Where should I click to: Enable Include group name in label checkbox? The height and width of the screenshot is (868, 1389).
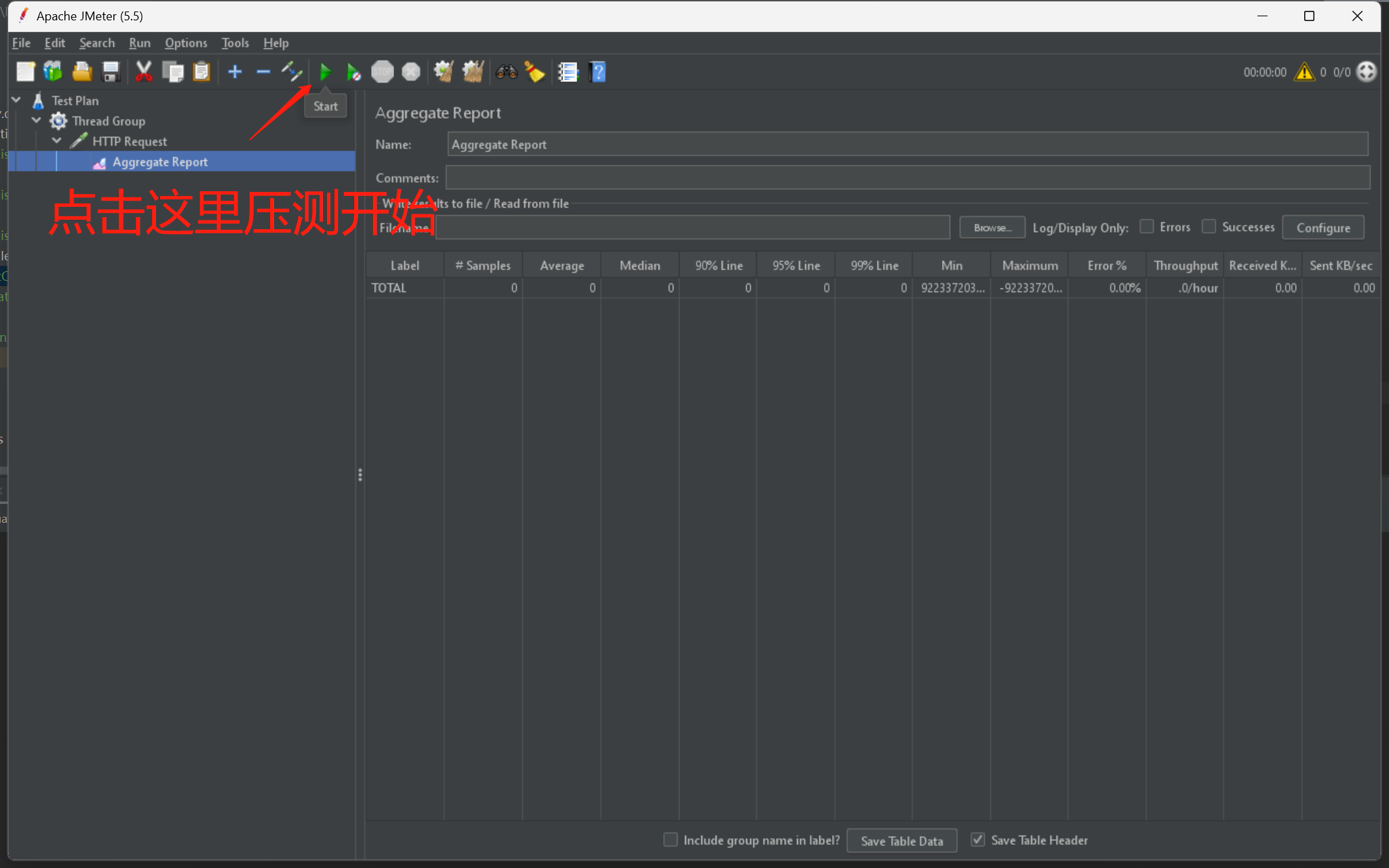coord(670,840)
